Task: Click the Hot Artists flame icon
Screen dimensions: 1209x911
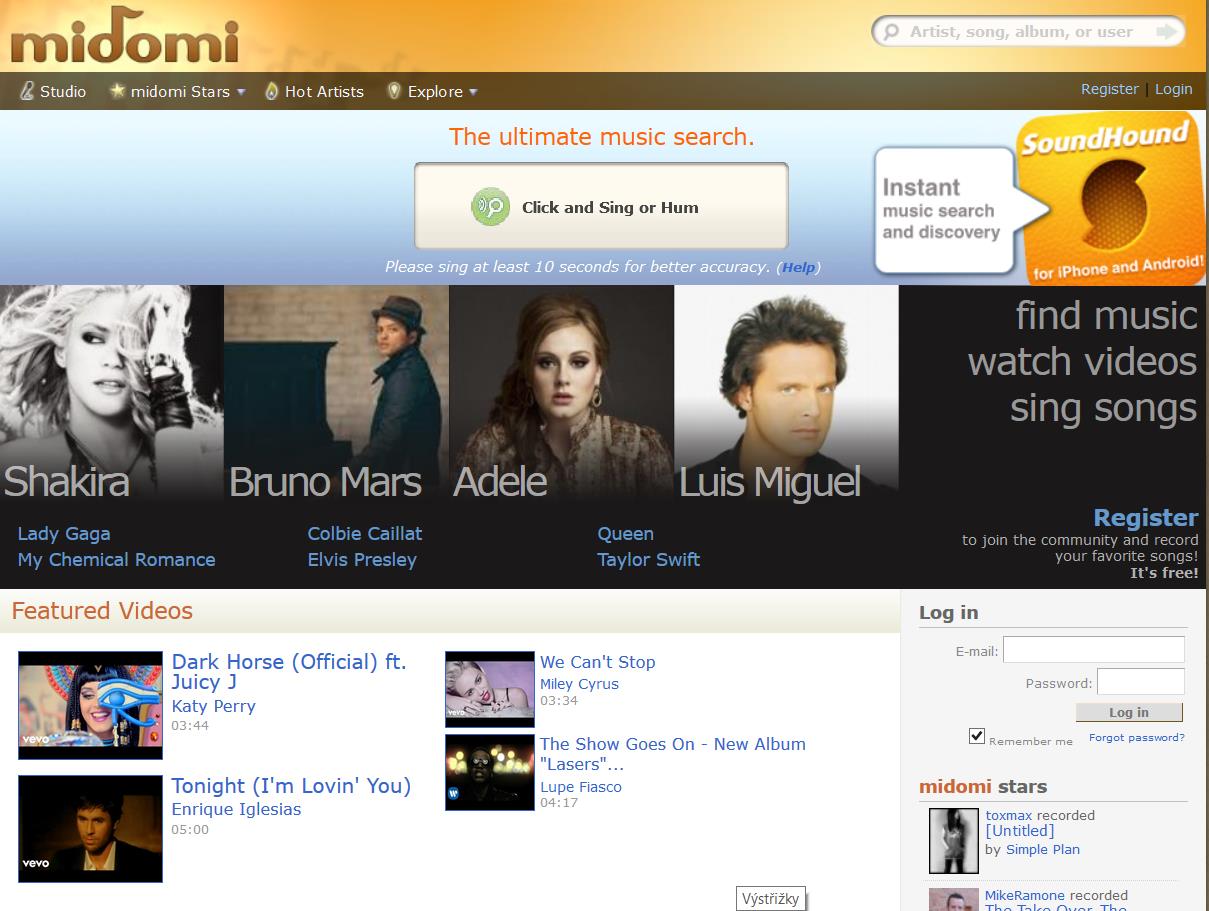Action: (x=271, y=91)
